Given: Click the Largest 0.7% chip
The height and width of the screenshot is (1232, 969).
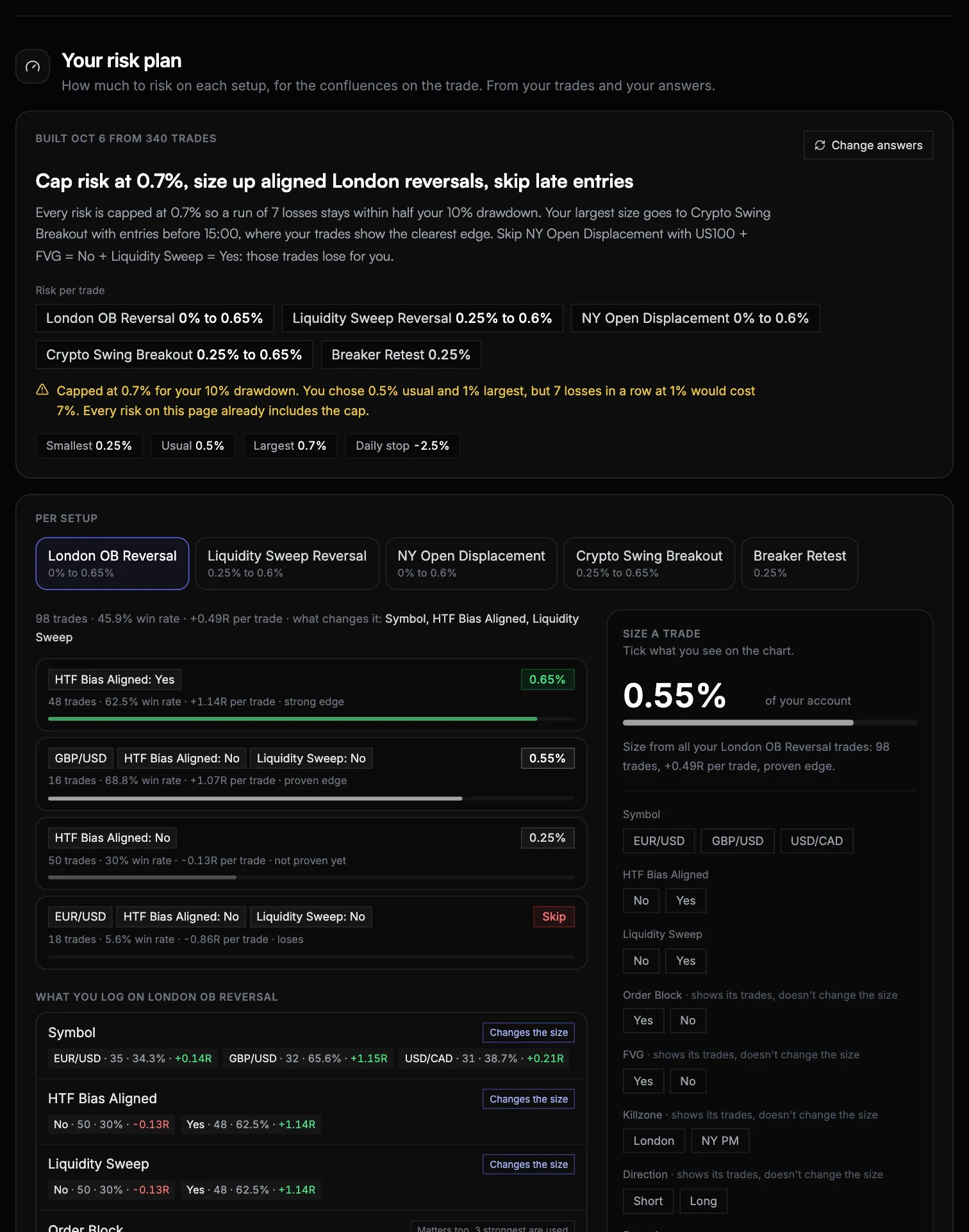Looking at the screenshot, I should (290, 445).
